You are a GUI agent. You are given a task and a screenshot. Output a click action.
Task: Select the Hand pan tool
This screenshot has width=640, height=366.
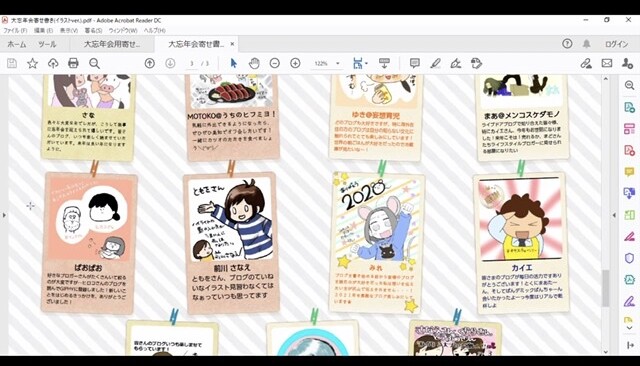(x=254, y=63)
